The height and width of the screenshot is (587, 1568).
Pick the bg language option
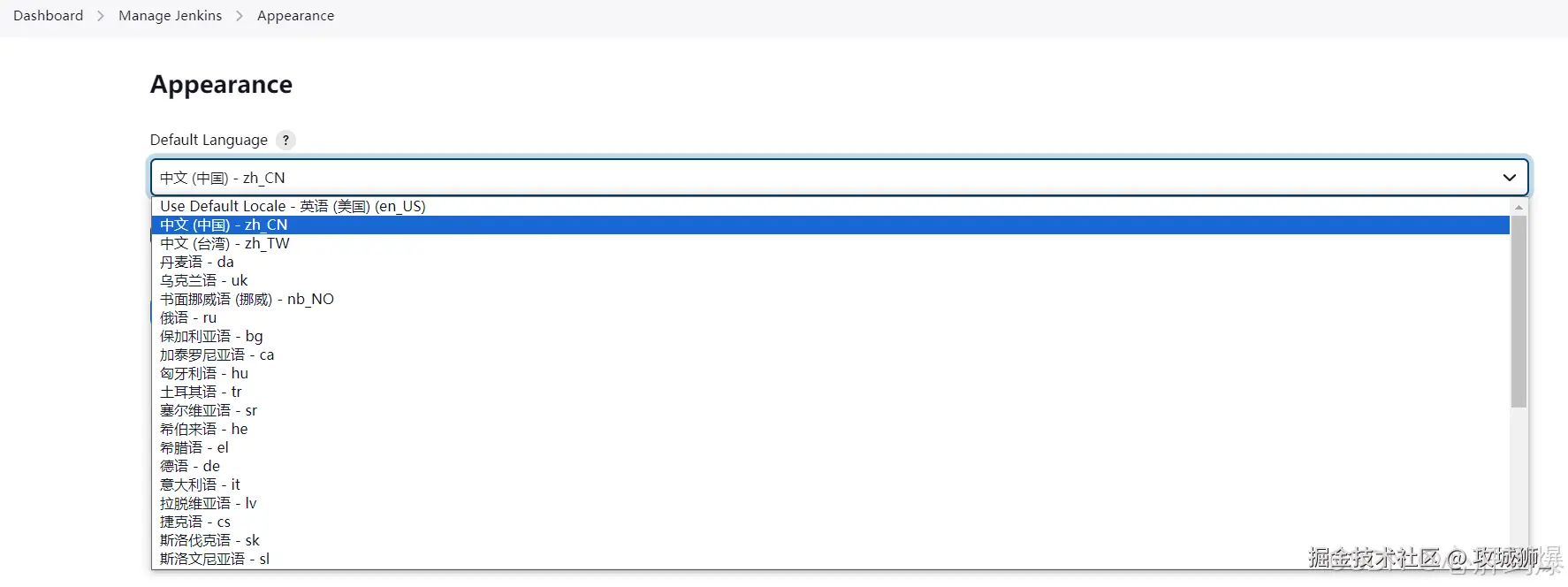pos(211,336)
